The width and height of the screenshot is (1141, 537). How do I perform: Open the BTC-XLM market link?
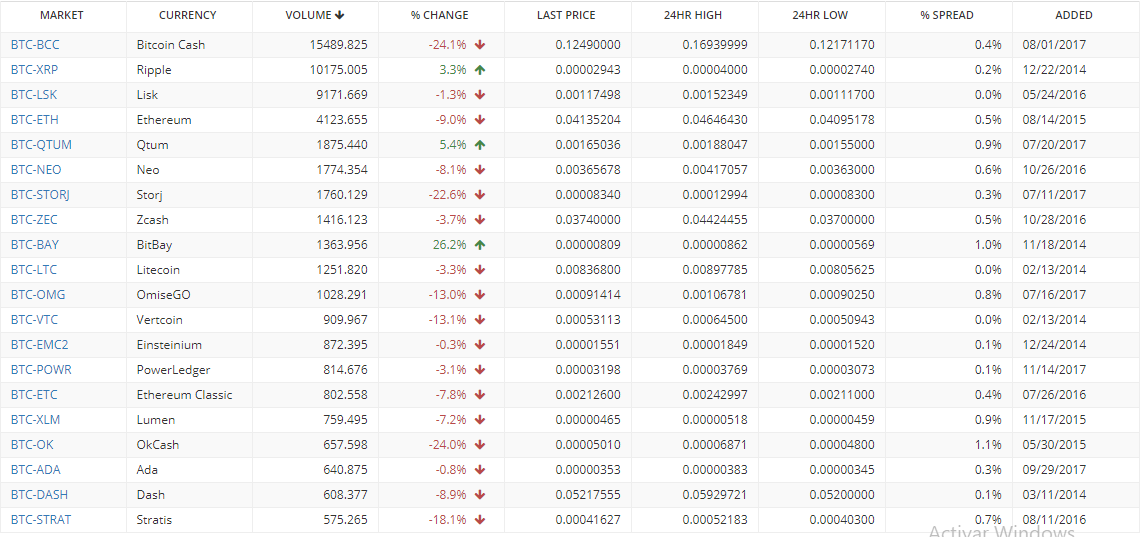tap(36, 420)
